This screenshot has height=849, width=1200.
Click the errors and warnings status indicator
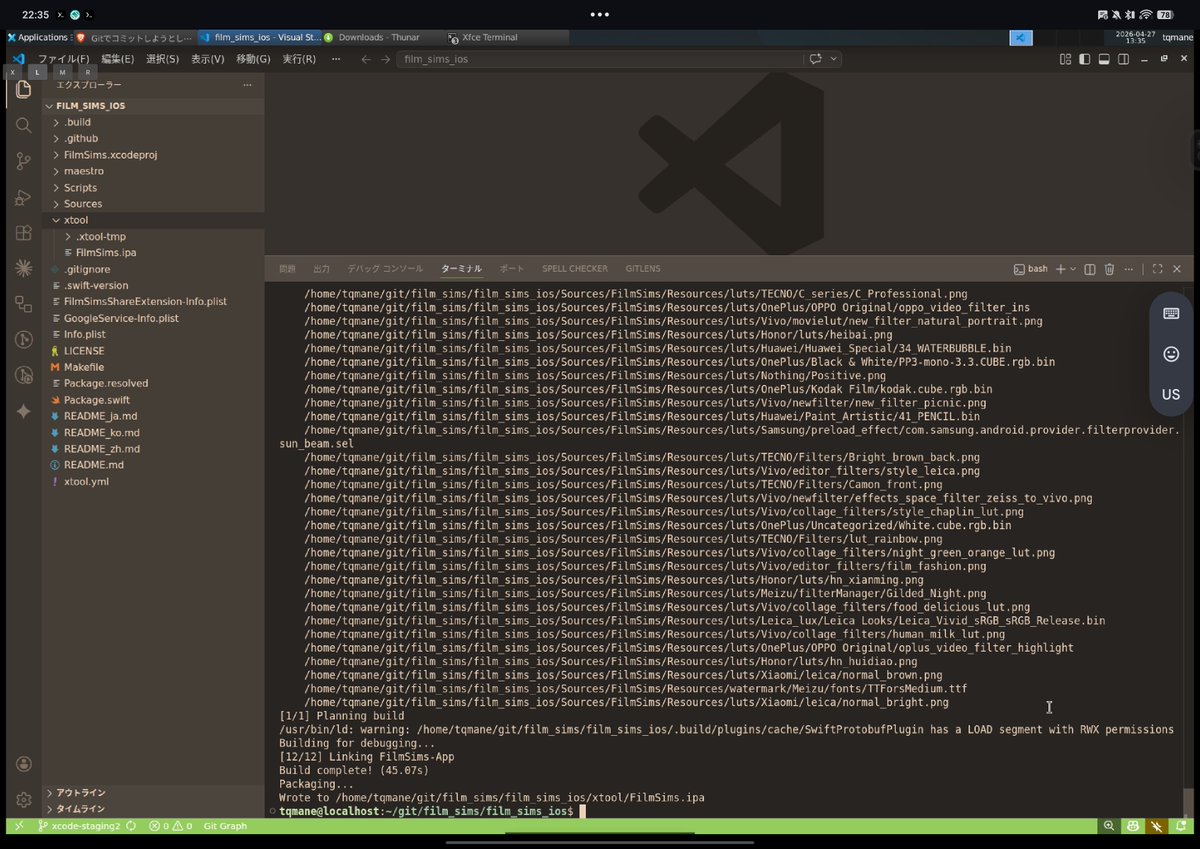coord(170,826)
